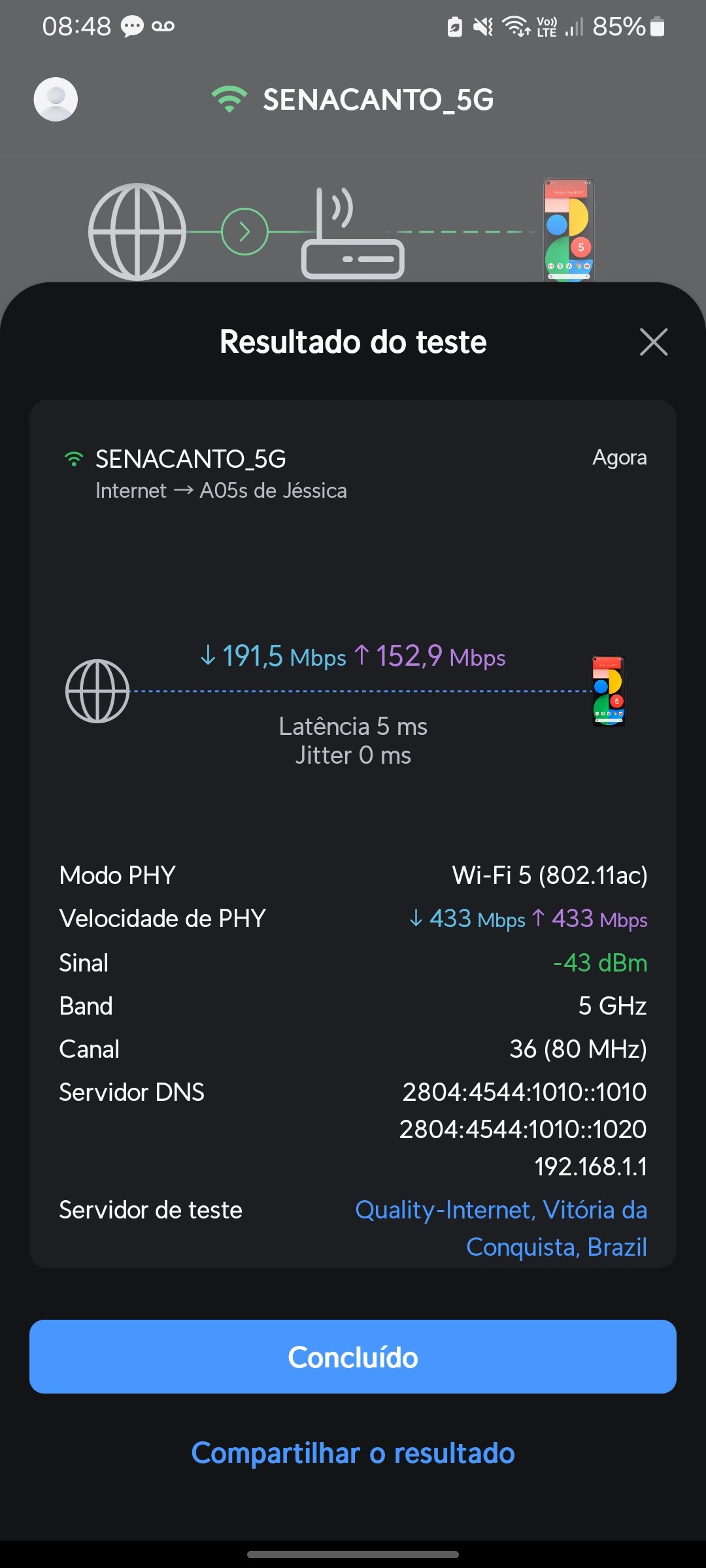This screenshot has width=706, height=1568.
Task: Tap the battery icon in status bar
Action: [658, 27]
